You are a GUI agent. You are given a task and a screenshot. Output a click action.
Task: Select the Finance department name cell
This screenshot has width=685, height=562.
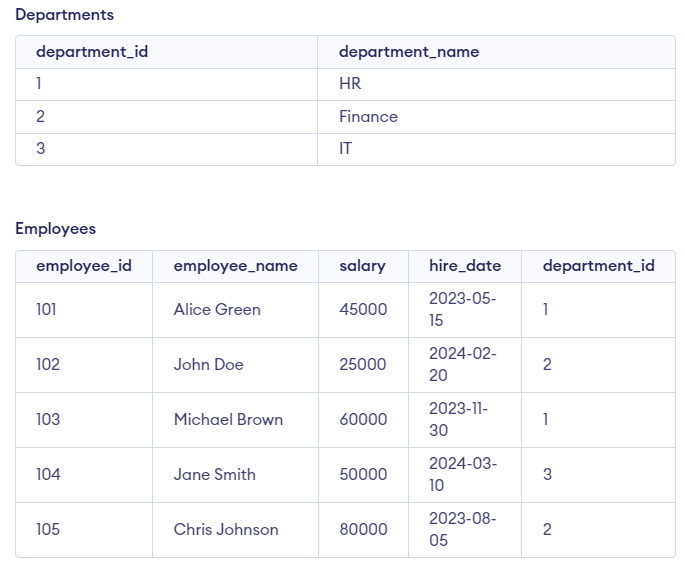point(368,116)
